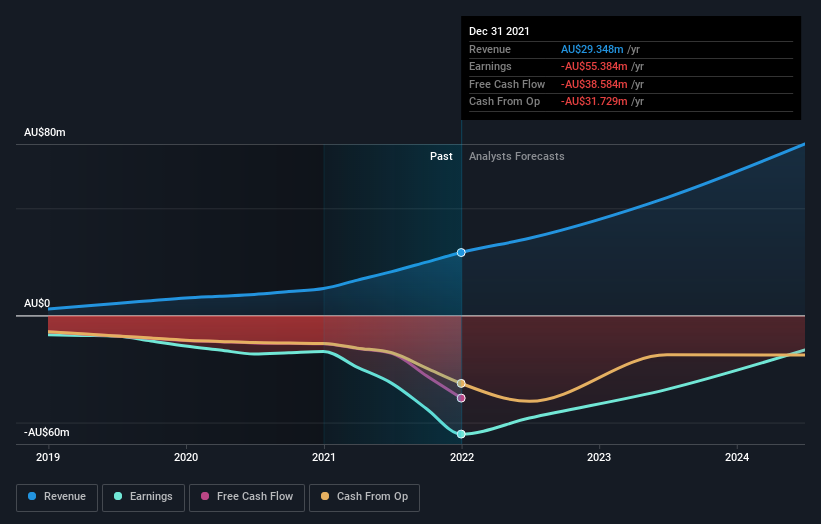This screenshot has height=524, width=821.
Task: Click the AU$80m y-axis label
Action: click(45, 132)
